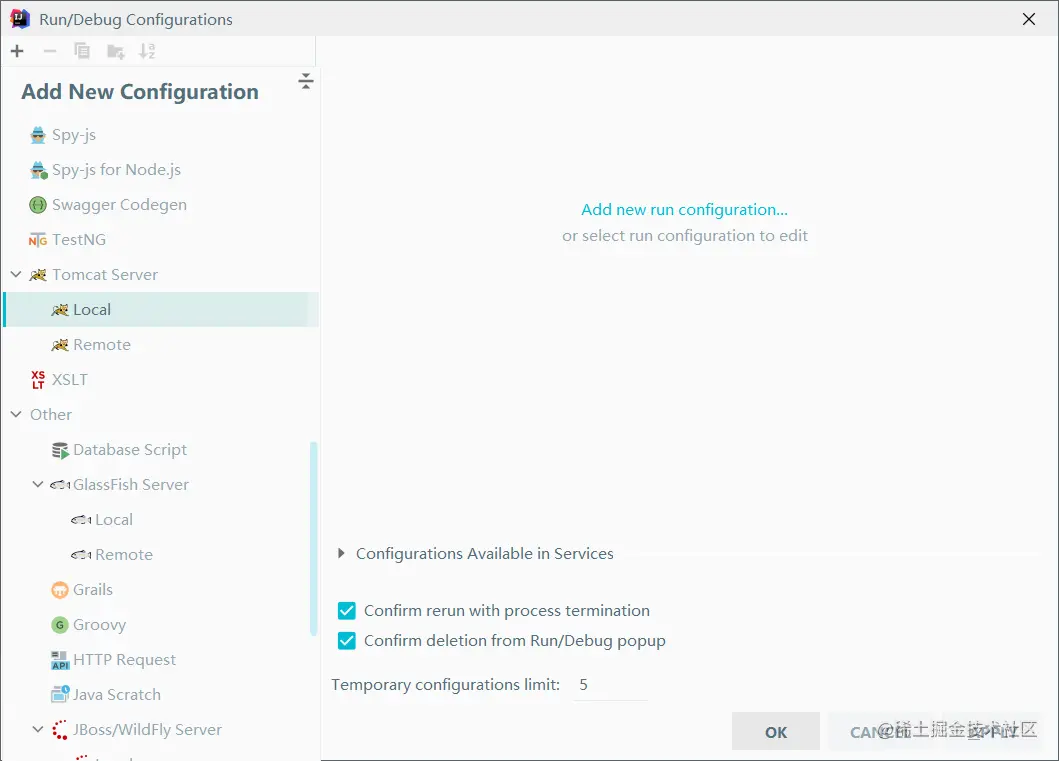Image resolution: width=1059 pixels, height=761 pixels.
Task: Select the Database Script text label
Action: 130,450
